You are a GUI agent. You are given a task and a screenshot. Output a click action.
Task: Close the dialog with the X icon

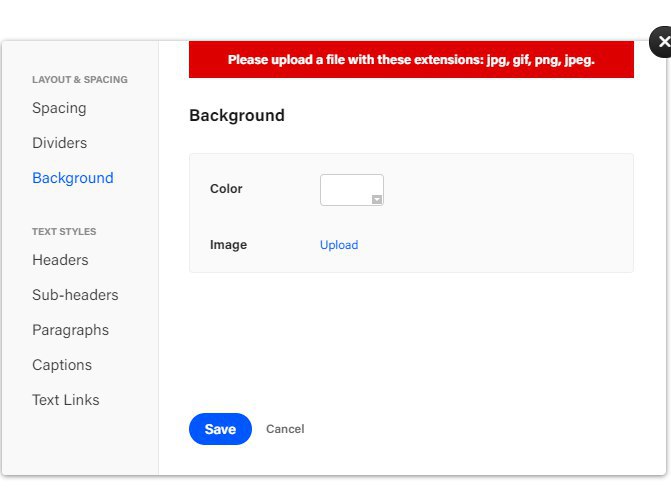click(x=661, y=42)
